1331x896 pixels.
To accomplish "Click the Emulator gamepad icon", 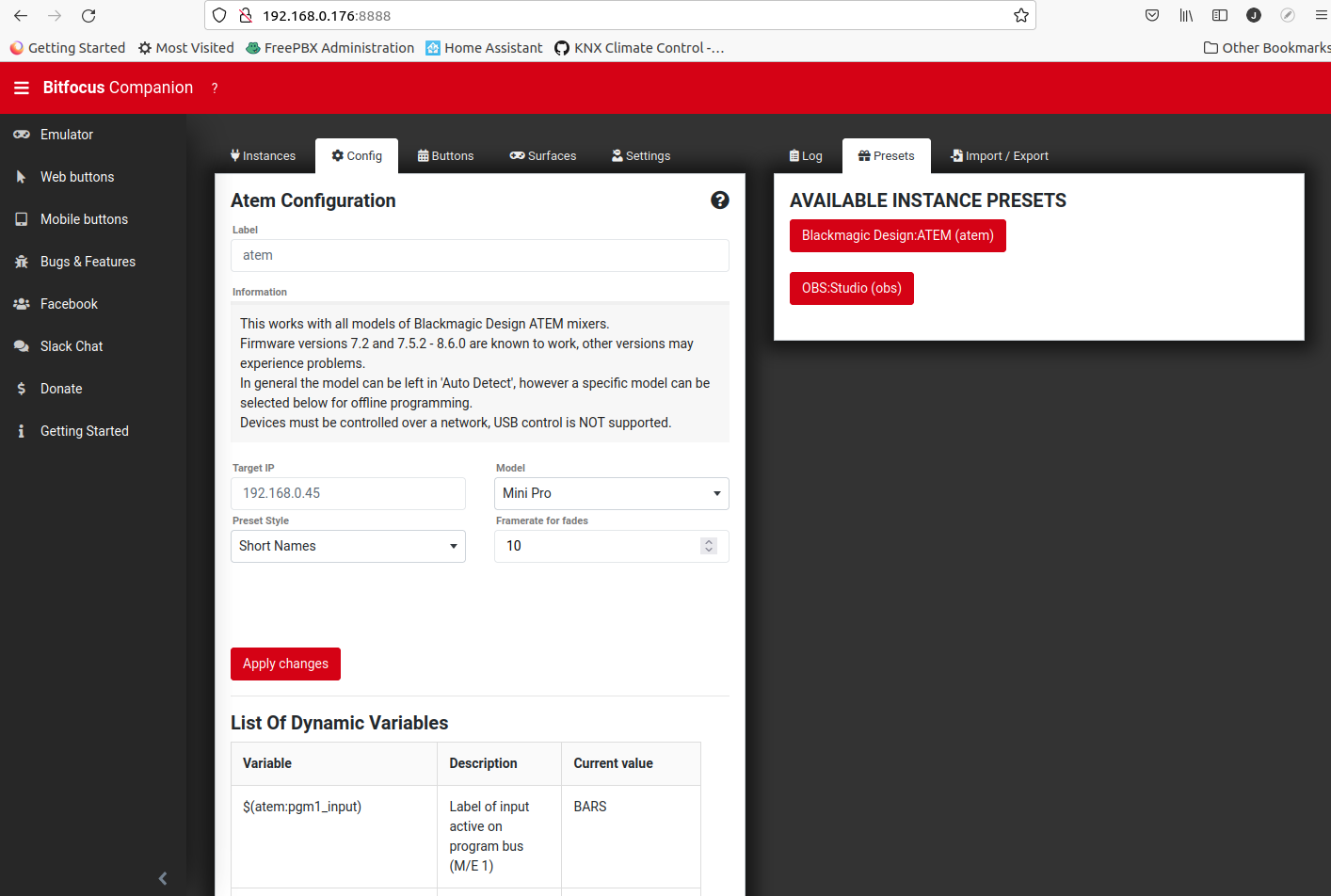I will coord(22,135).
